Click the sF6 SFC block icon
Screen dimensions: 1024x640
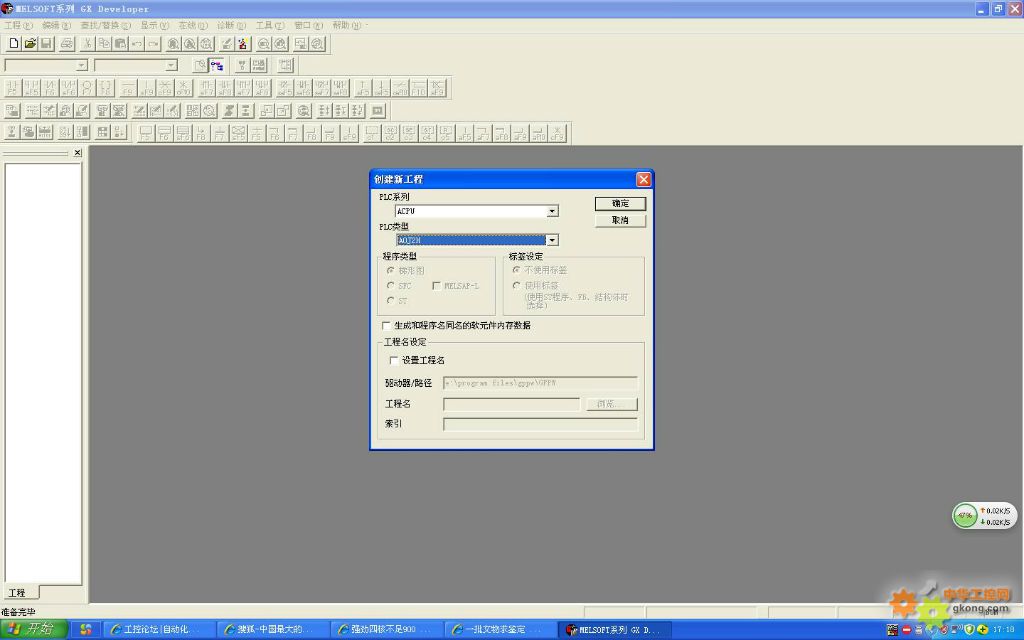click(182, 133)
